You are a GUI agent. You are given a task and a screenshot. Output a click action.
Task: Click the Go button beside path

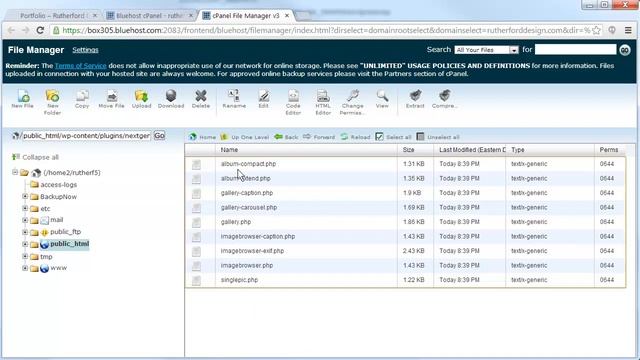[x=159, y=136]
